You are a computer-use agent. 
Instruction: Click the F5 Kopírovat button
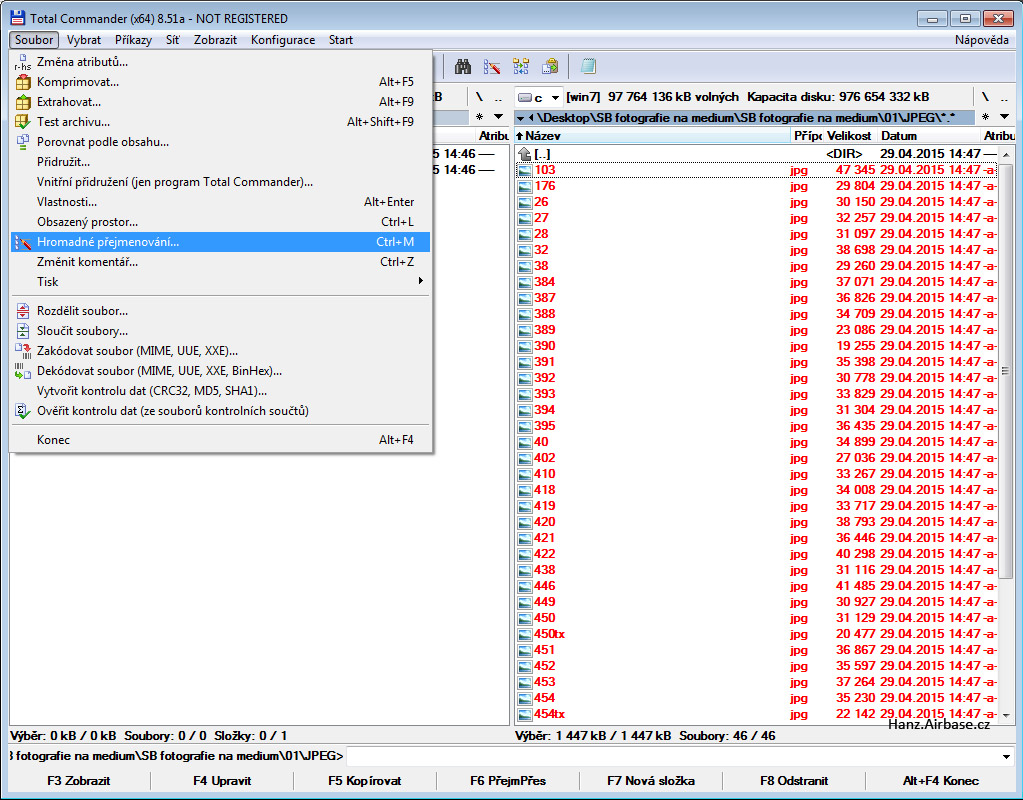pyautogui.click(x=365, y=781)
